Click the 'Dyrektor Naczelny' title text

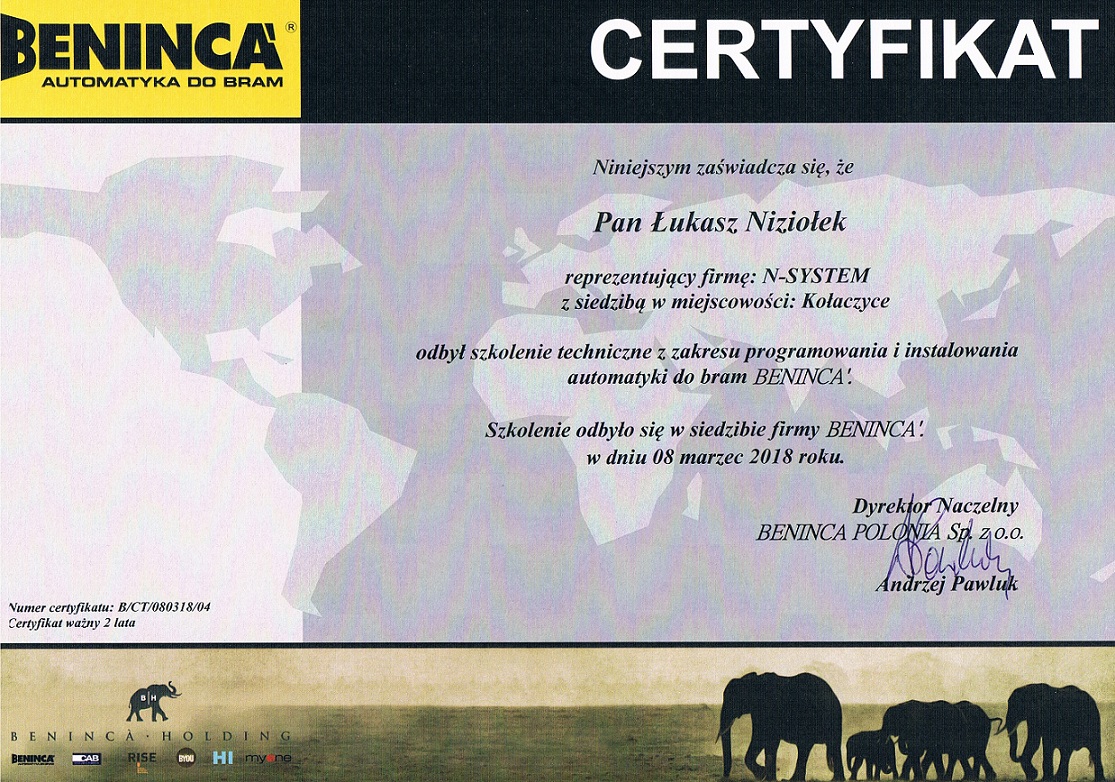tap(935, 506)
